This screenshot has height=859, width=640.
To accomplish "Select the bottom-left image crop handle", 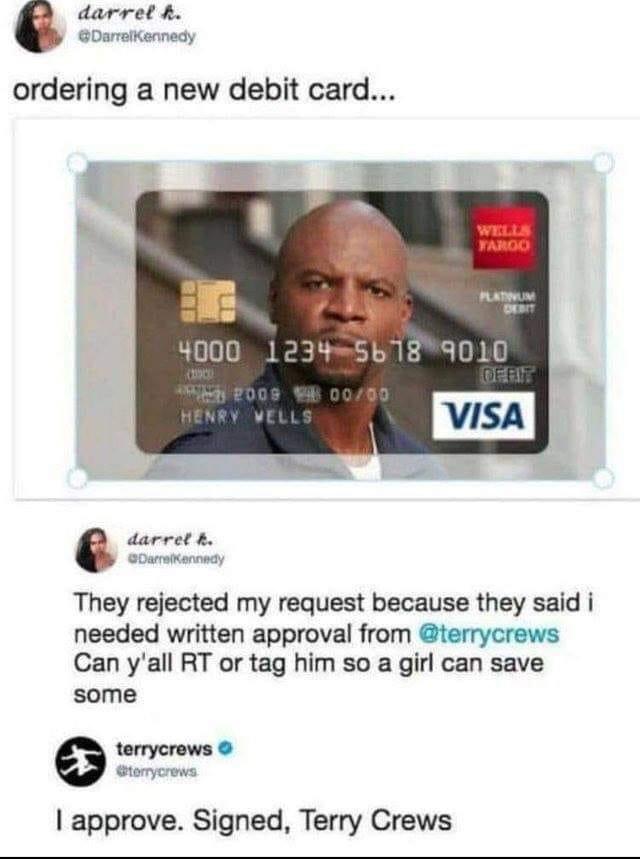I will point(77,478).
